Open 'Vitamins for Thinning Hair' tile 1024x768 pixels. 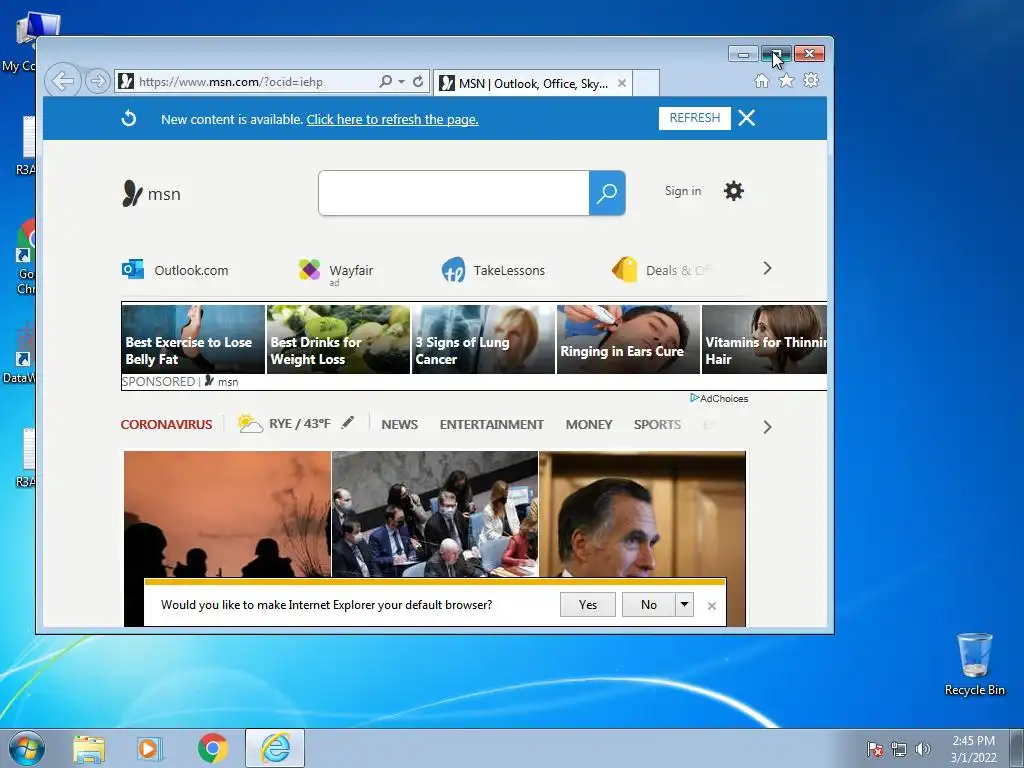(764, 340)
